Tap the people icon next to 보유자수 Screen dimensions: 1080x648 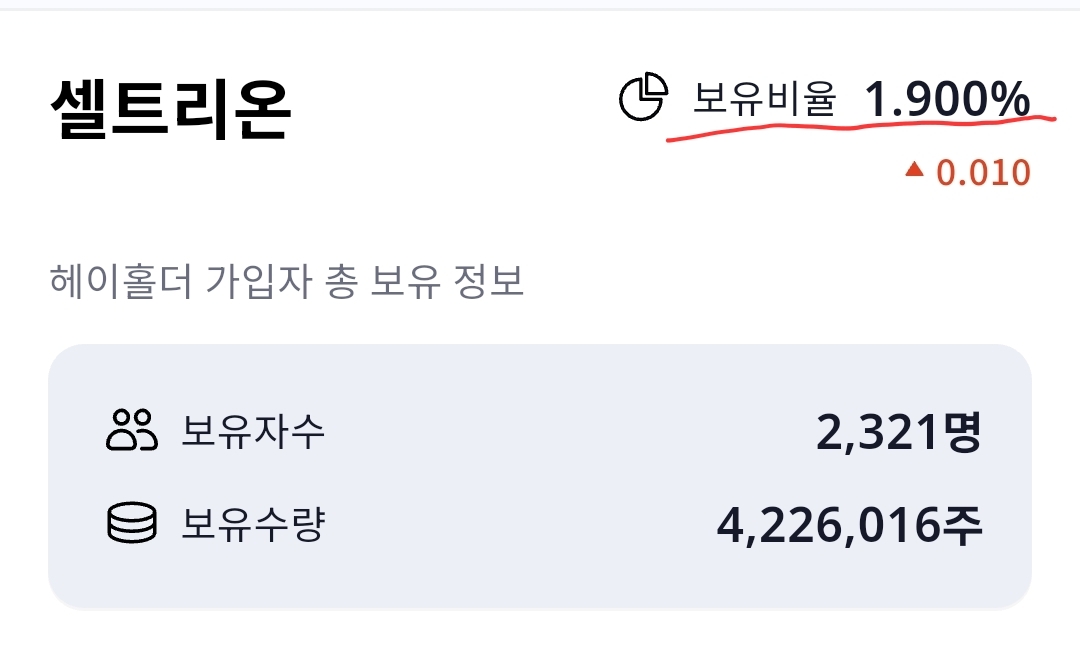click(x=132, y=430)
